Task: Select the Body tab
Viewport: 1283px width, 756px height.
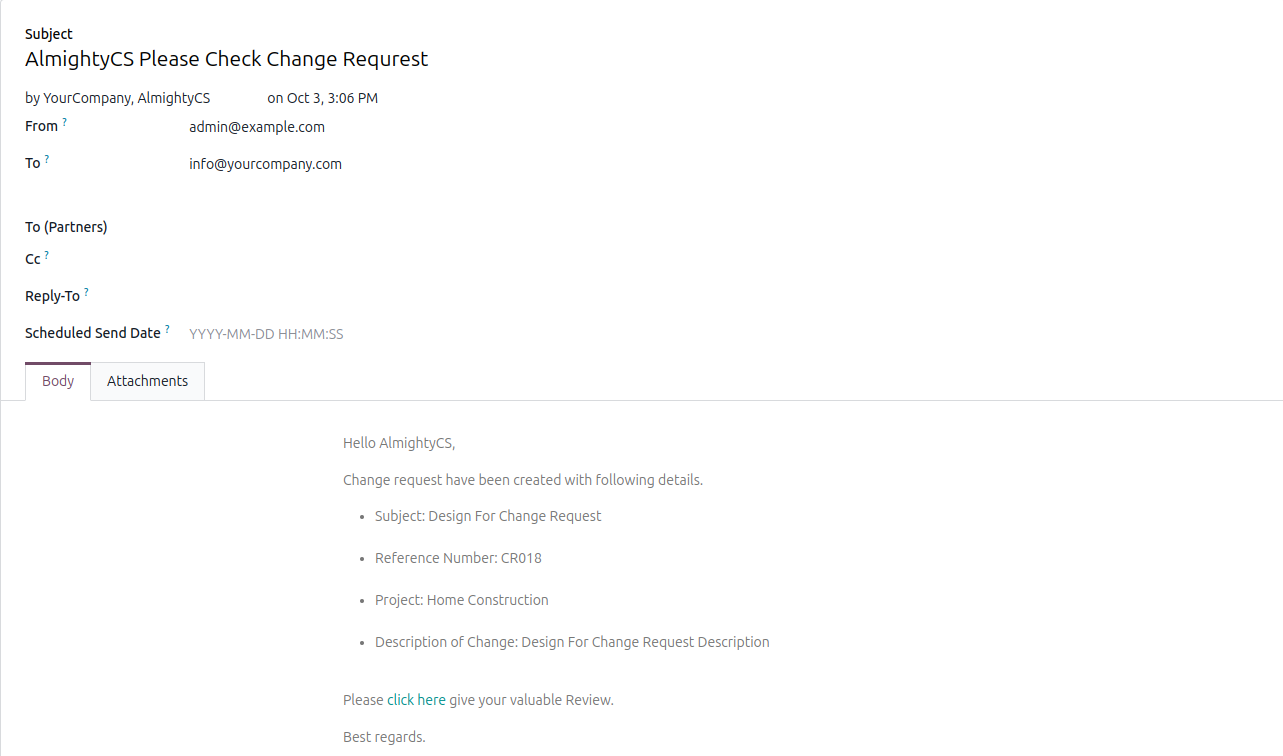Action: [58, 381]
